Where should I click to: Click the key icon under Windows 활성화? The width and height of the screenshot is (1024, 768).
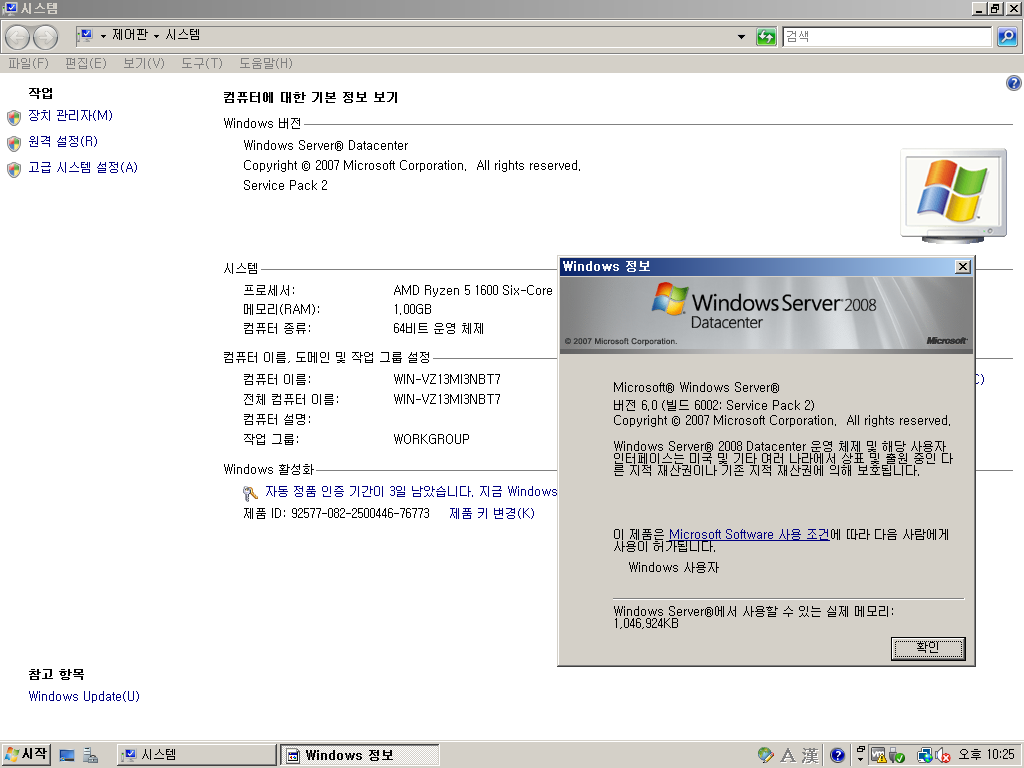pyautogui.click(x=250, y=493)
